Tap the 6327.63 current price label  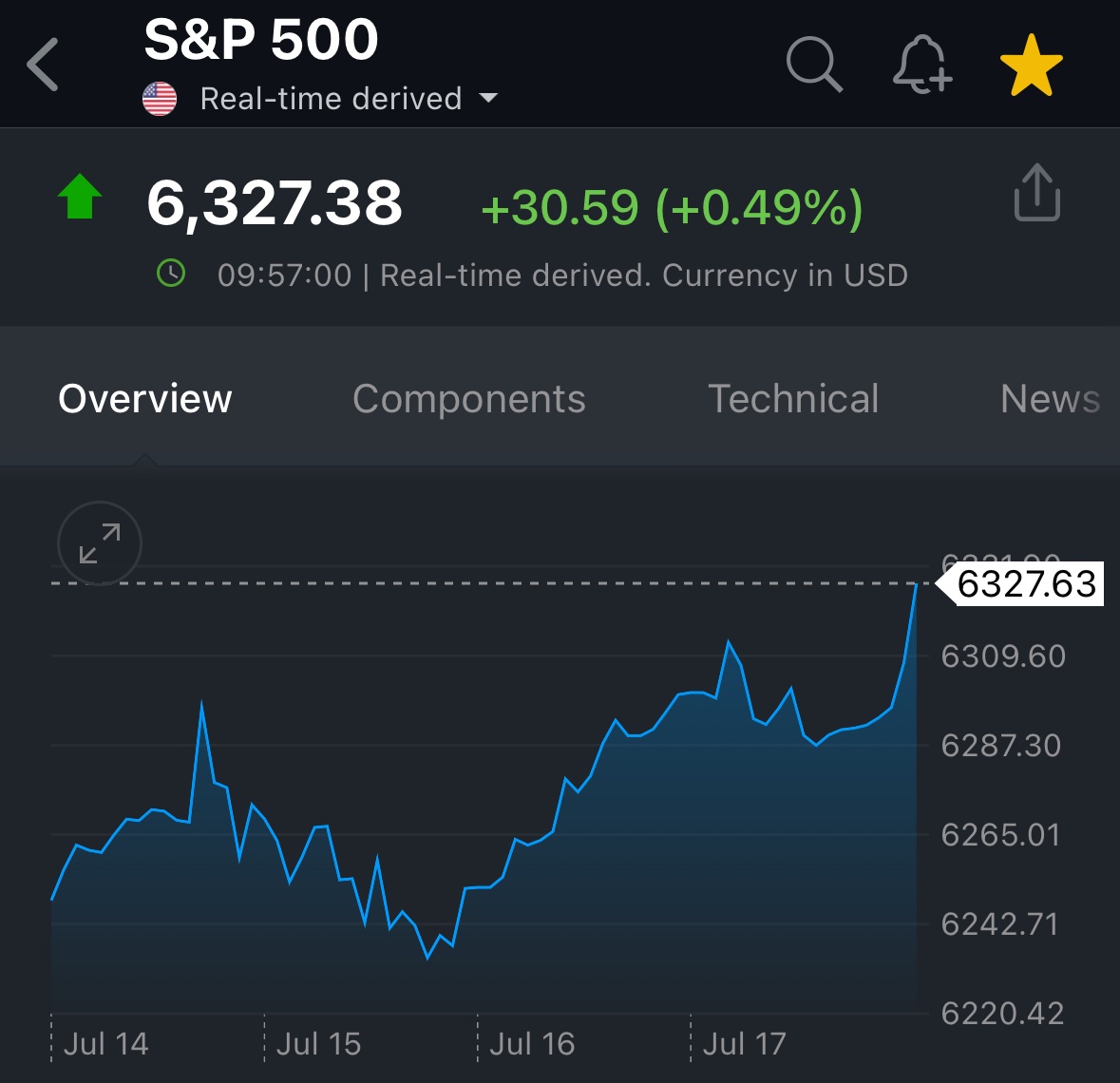click(x=1021, y=583)
